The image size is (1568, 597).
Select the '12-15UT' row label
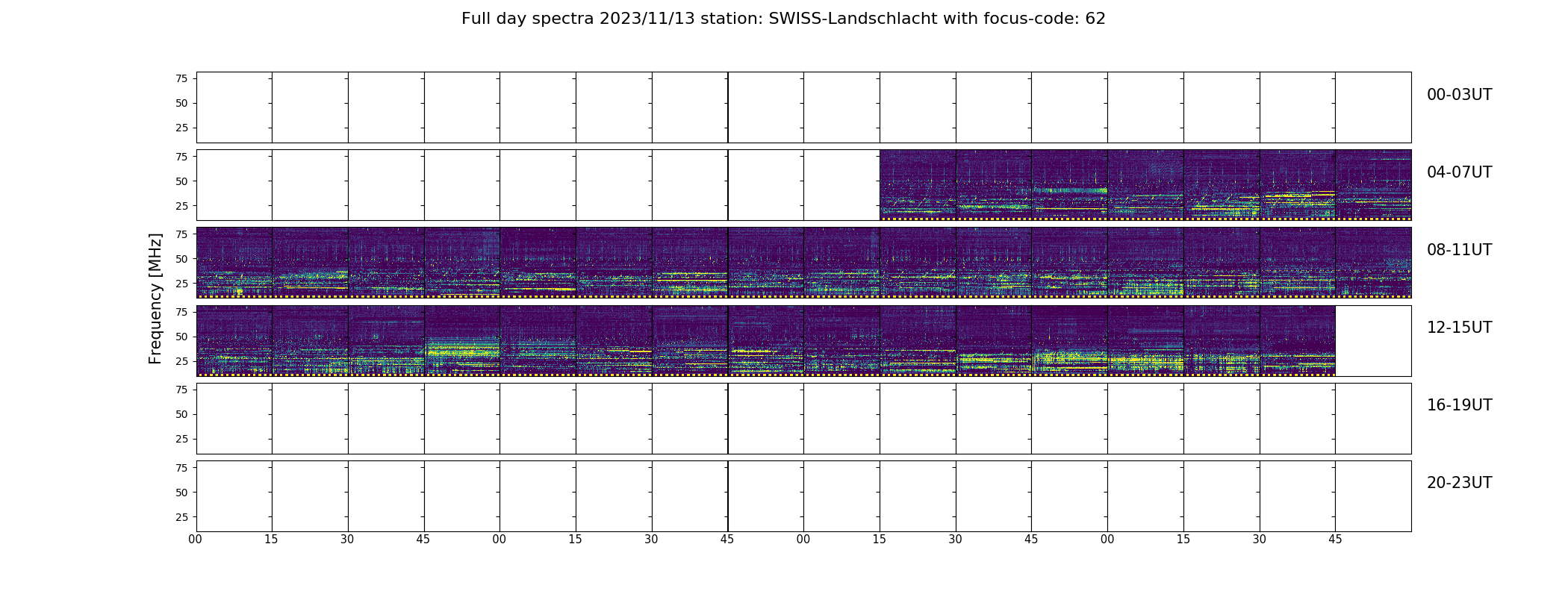tap(1459, 328)
